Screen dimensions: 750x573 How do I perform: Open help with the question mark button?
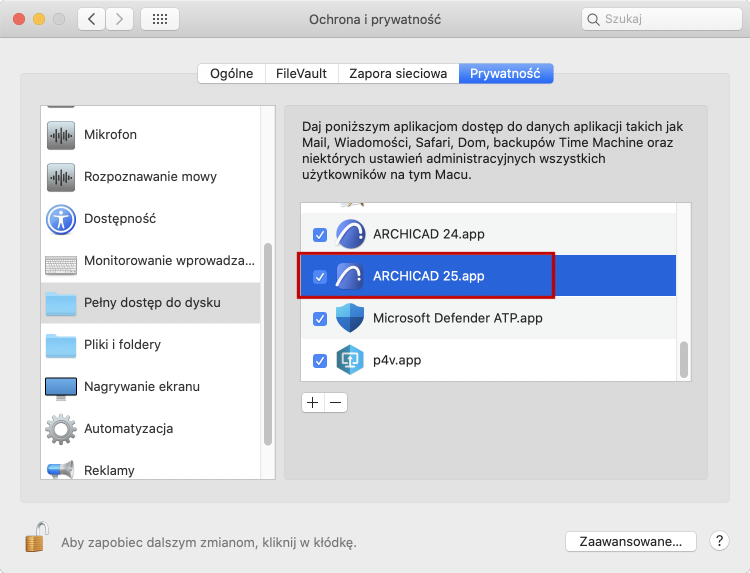[x=719, y=541]
